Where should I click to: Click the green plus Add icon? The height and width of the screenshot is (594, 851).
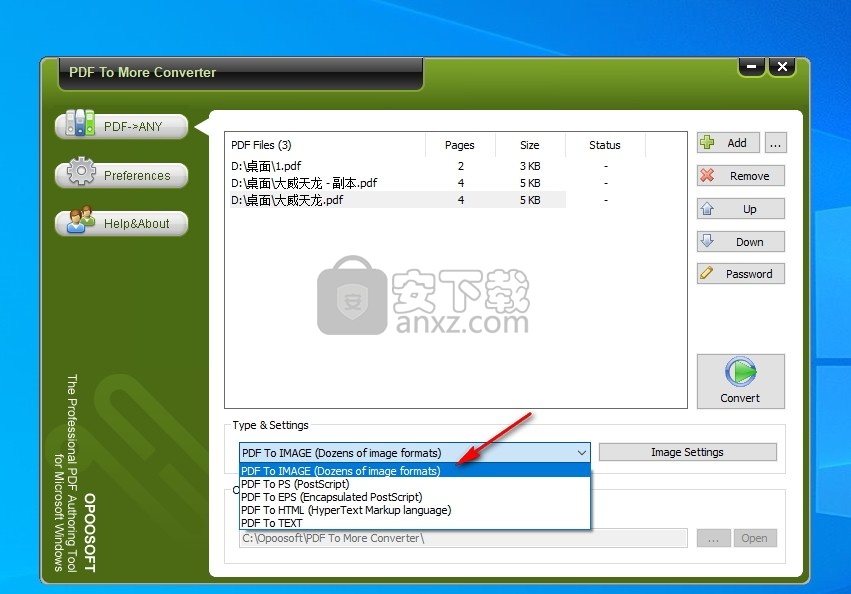(707, 142)
